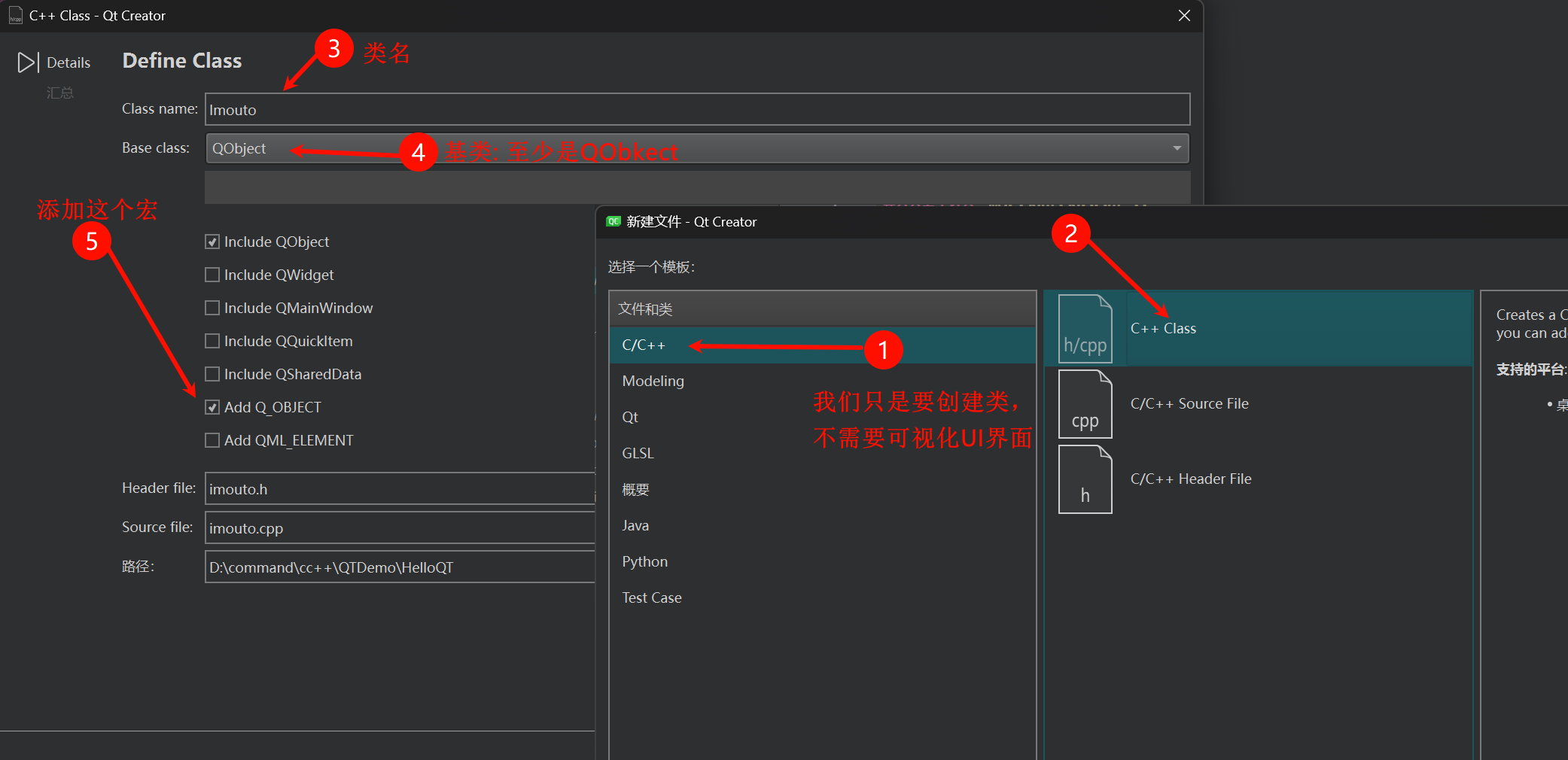Select the C/C++ category in template list
This screenshot has height=760, width=1568.
point(644,345)
